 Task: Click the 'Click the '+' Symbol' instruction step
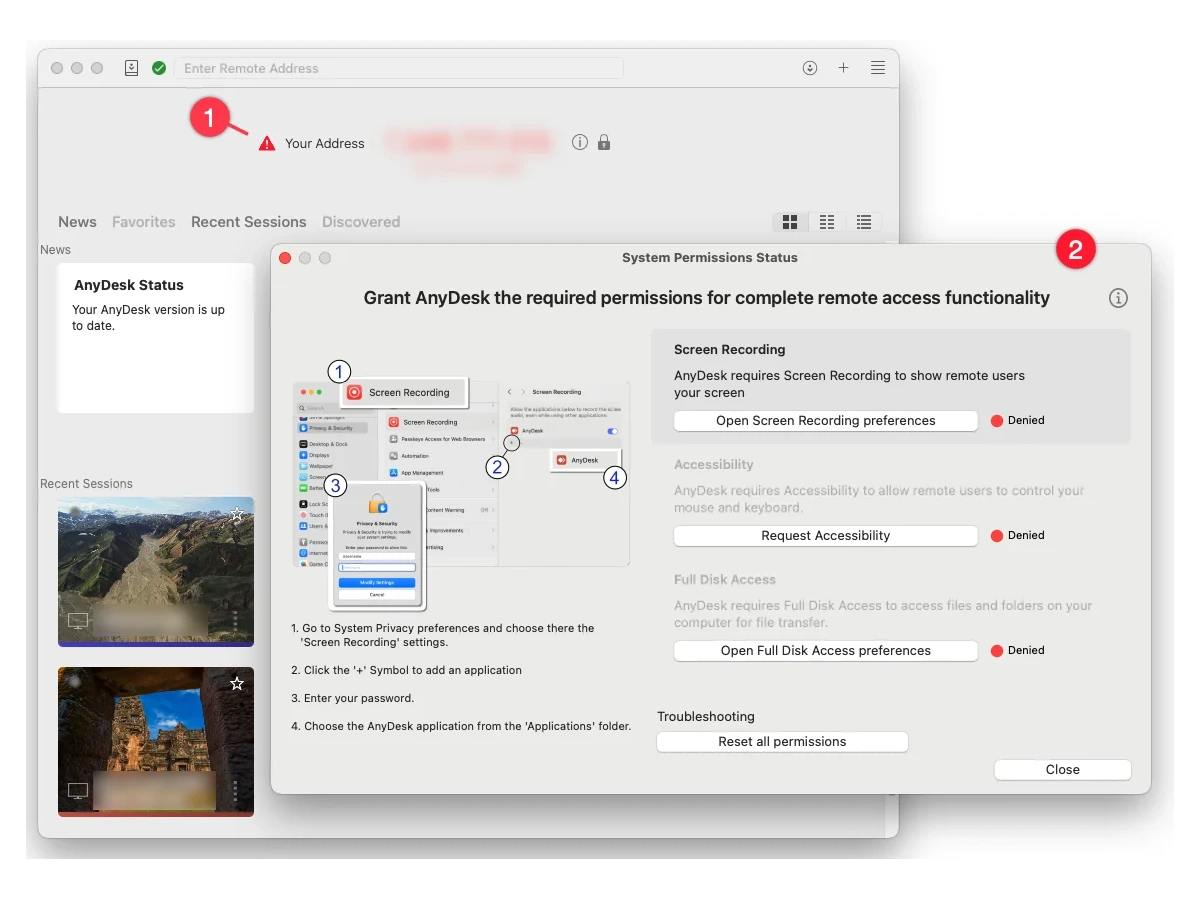(406, 670)
